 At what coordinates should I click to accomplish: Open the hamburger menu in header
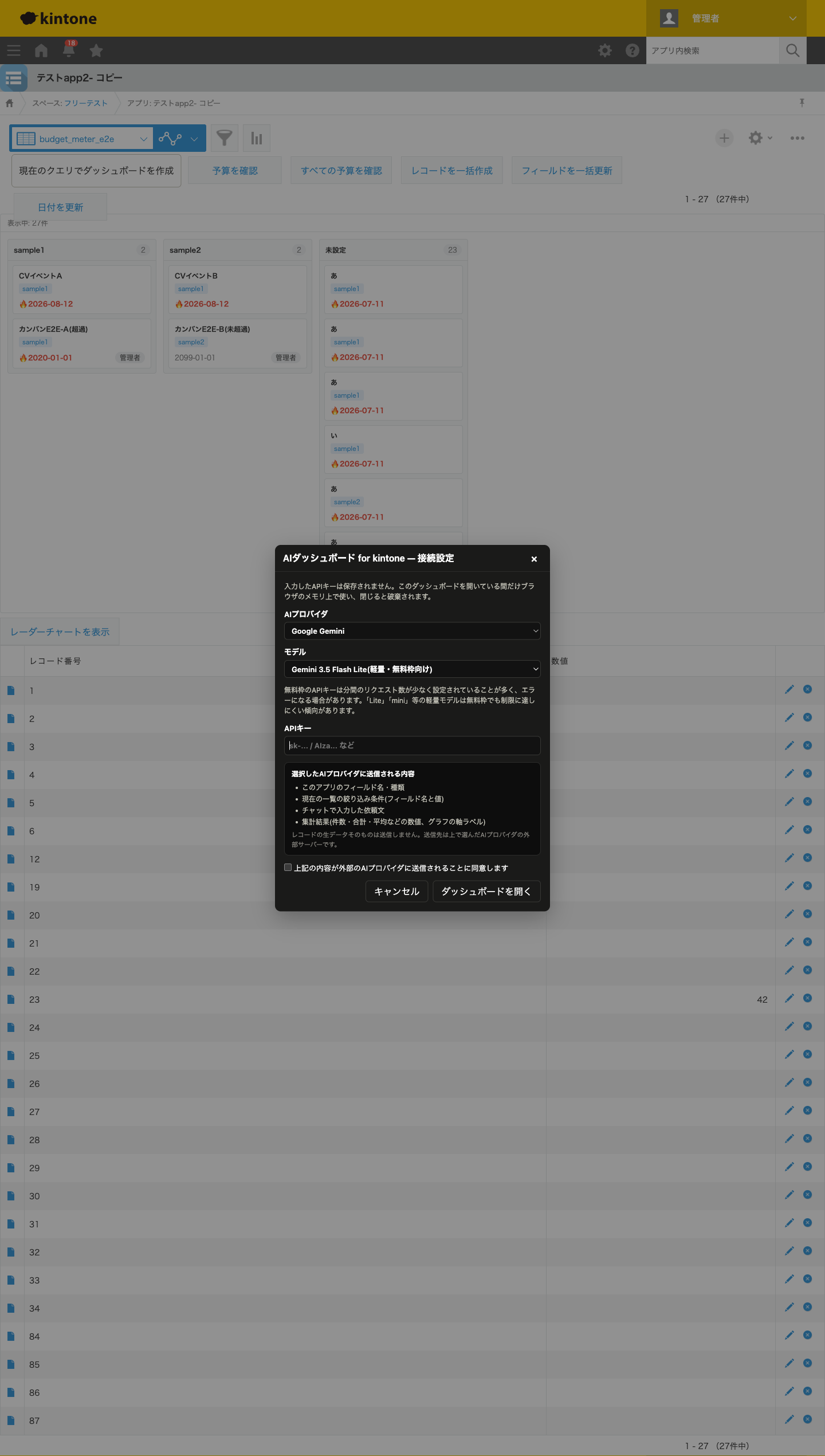pyautogui.click(x=14, y=50)
